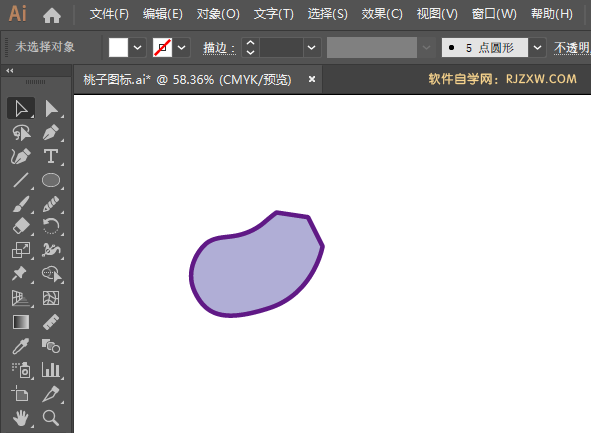Select the Measure ruler tool

coord(51,322)
